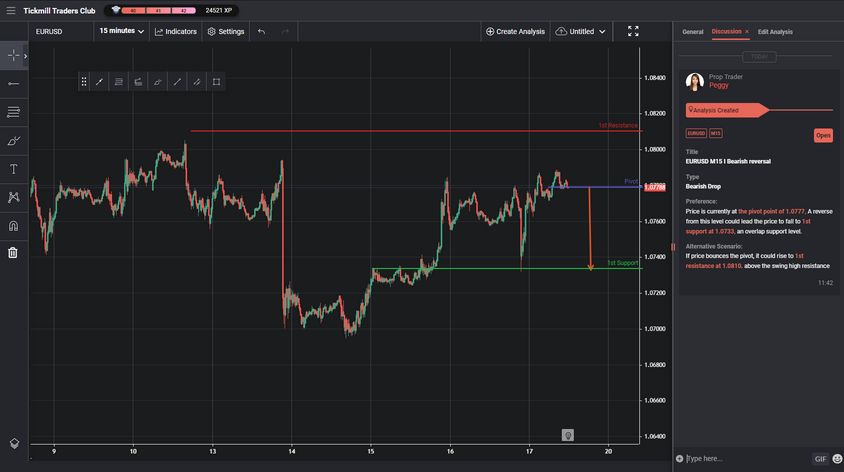Choose the simple line in floating toolbar
The image size is (844, 472).
pyautogui.click(x=177, y=82)
